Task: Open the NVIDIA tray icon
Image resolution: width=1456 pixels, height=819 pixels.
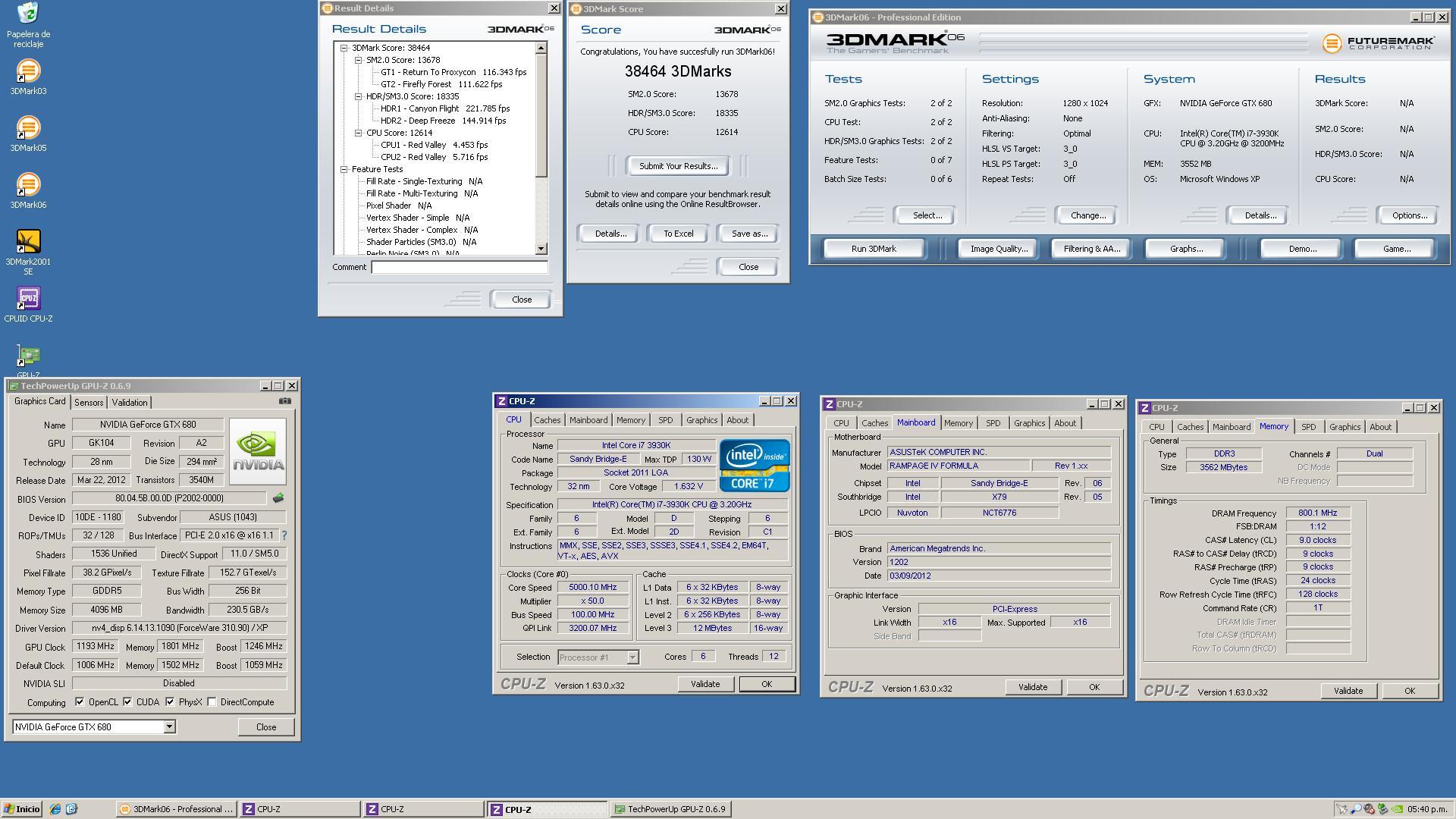Action: pyautogui.click(x=1396, y=809)
